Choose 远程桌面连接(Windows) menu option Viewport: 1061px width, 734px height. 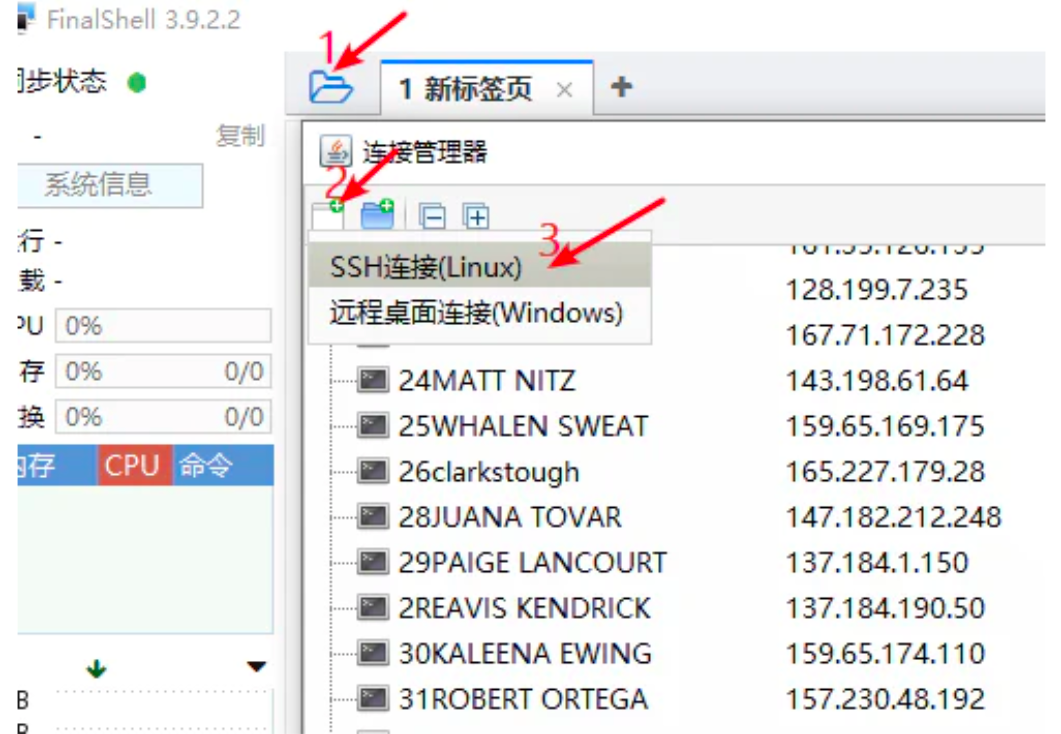pyautogui.click(x=476, y=313)
